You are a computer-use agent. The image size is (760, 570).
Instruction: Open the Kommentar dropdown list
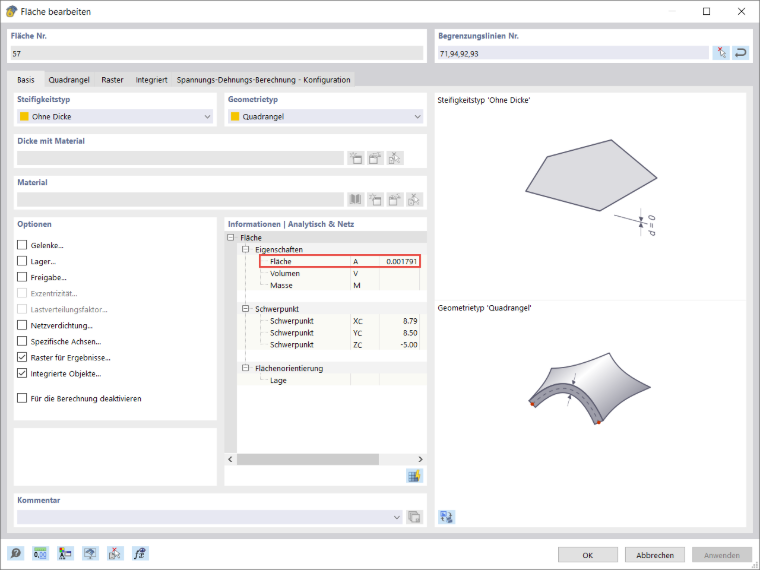pos(397,517)
